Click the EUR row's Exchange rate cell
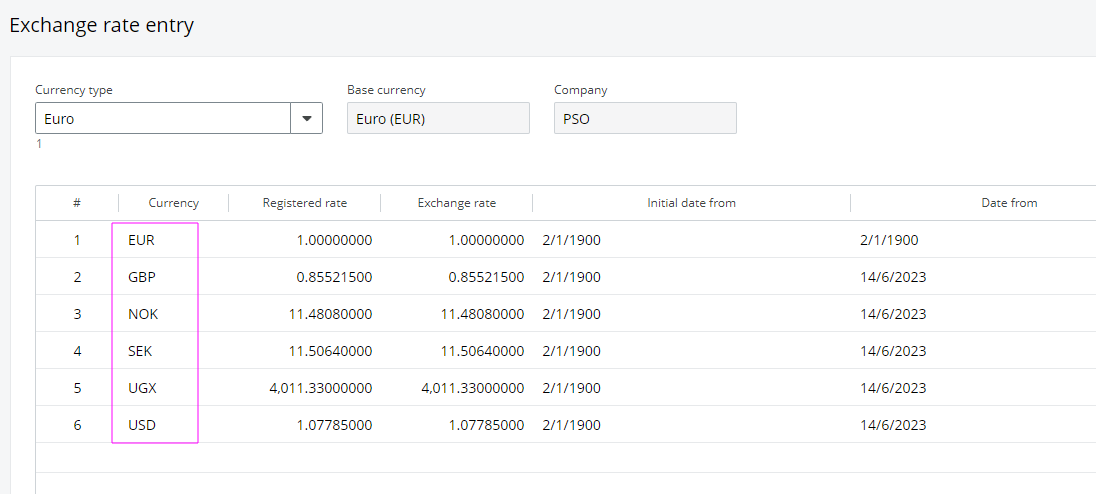This screenshot has width=1096, height=494. (456, 240)
